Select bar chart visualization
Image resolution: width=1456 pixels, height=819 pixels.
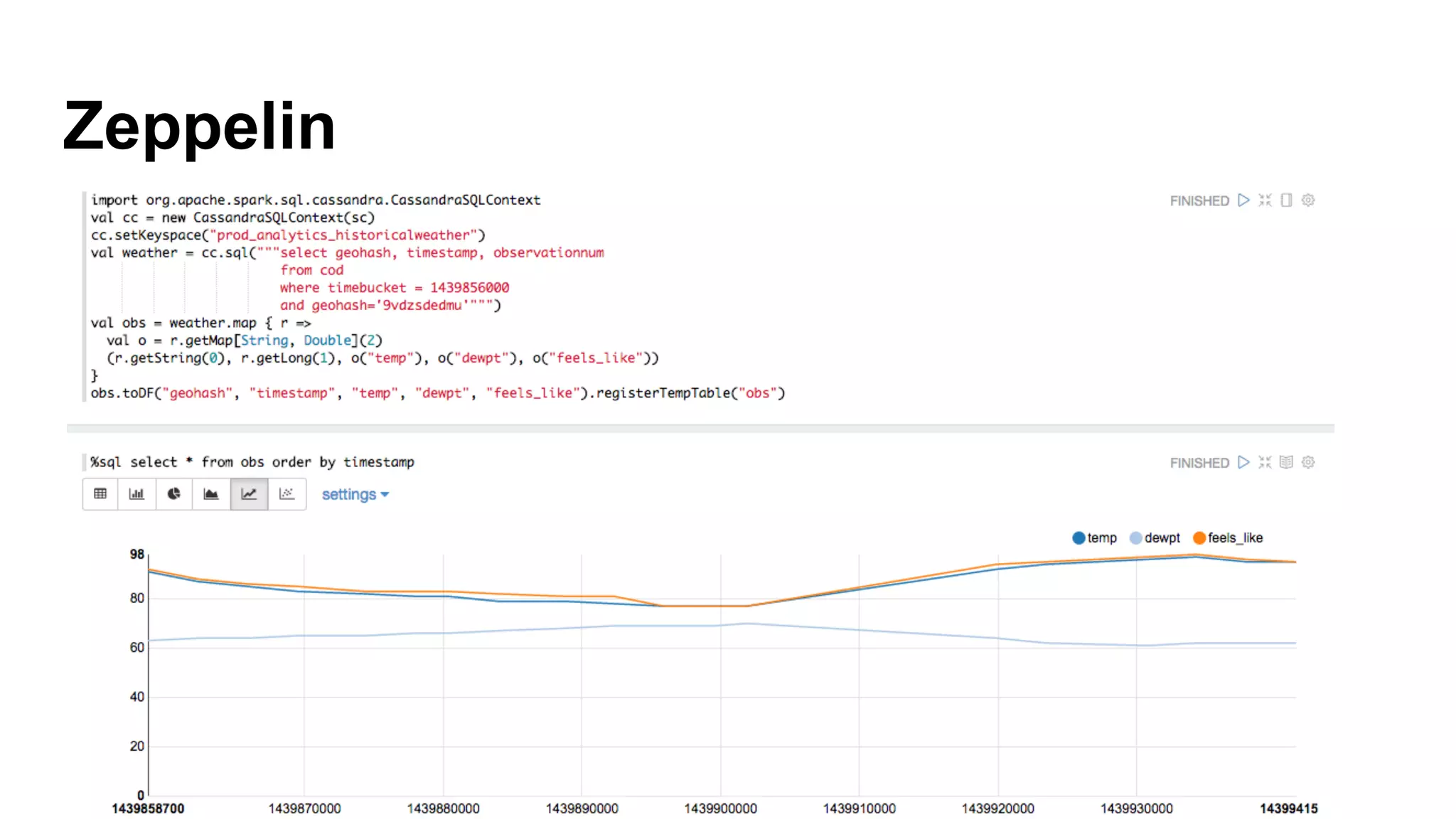point(136,494)
